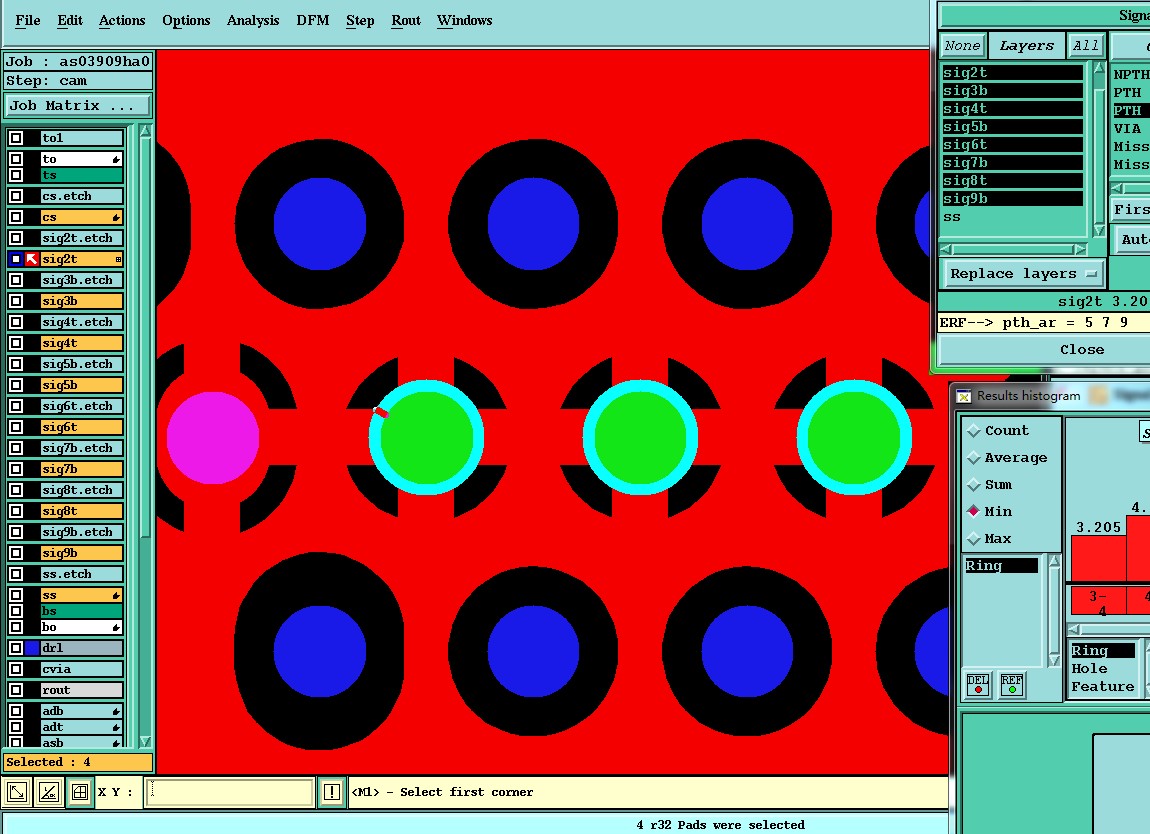
Task: Click the DEL red-dot icon in histogram
Action: 978,684
